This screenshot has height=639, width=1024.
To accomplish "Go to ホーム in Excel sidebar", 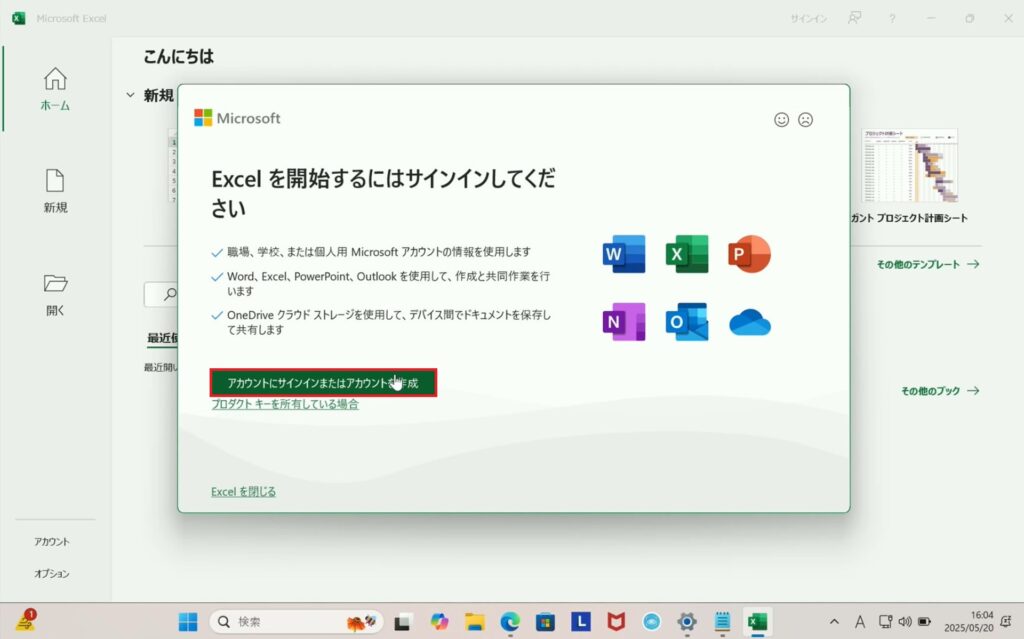I will (56, 89).
